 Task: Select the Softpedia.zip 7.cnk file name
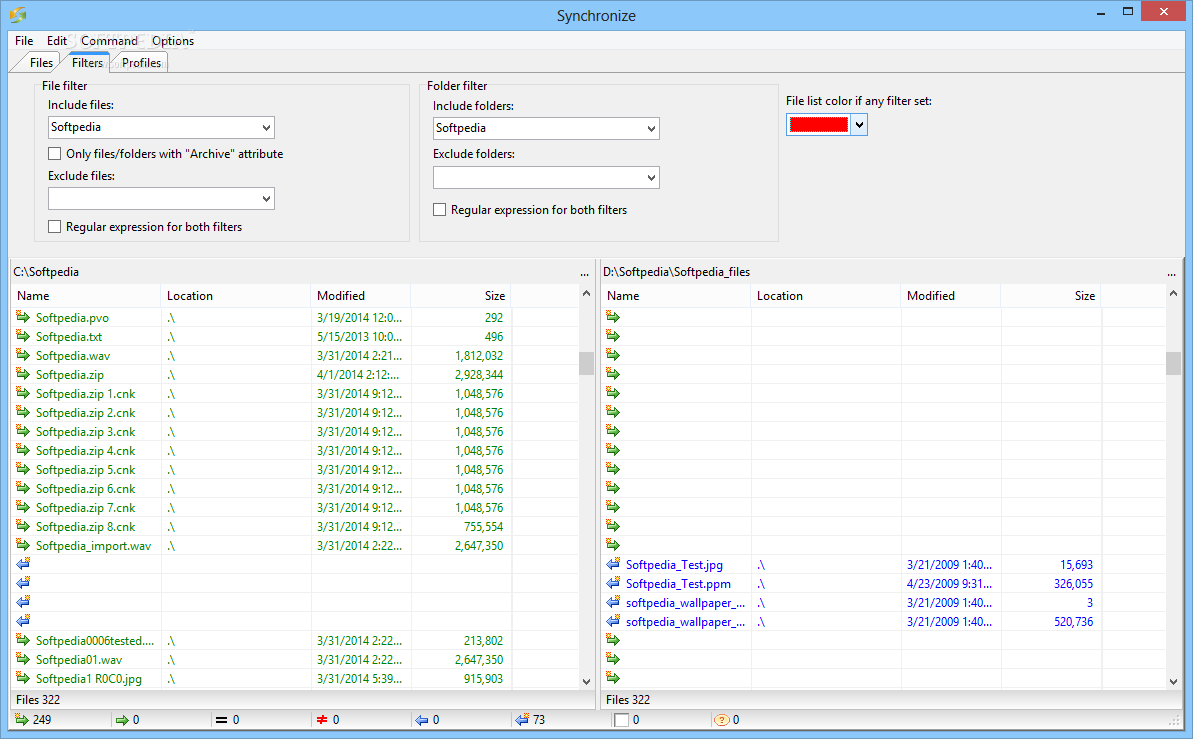[x=85, y=508]
